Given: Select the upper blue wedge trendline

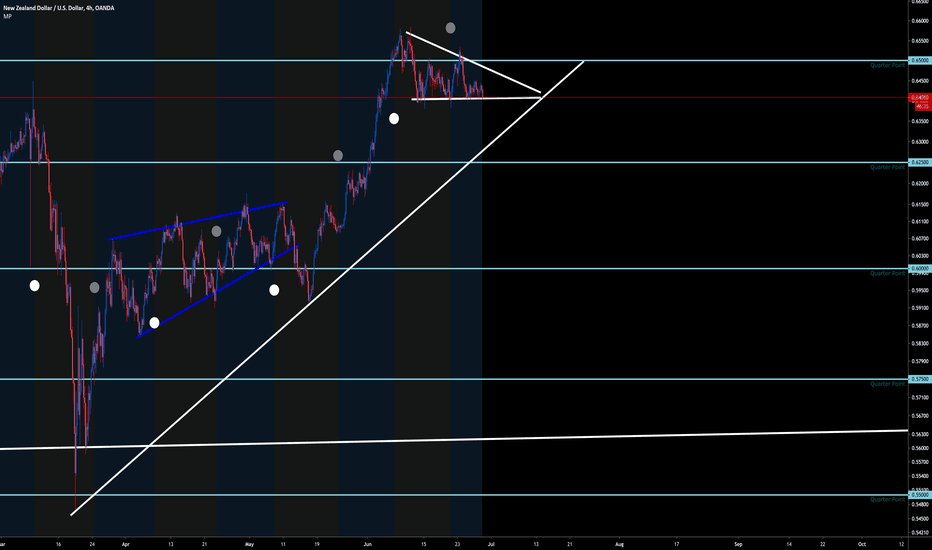Looking at the screenshot, I should coord(199,221).
